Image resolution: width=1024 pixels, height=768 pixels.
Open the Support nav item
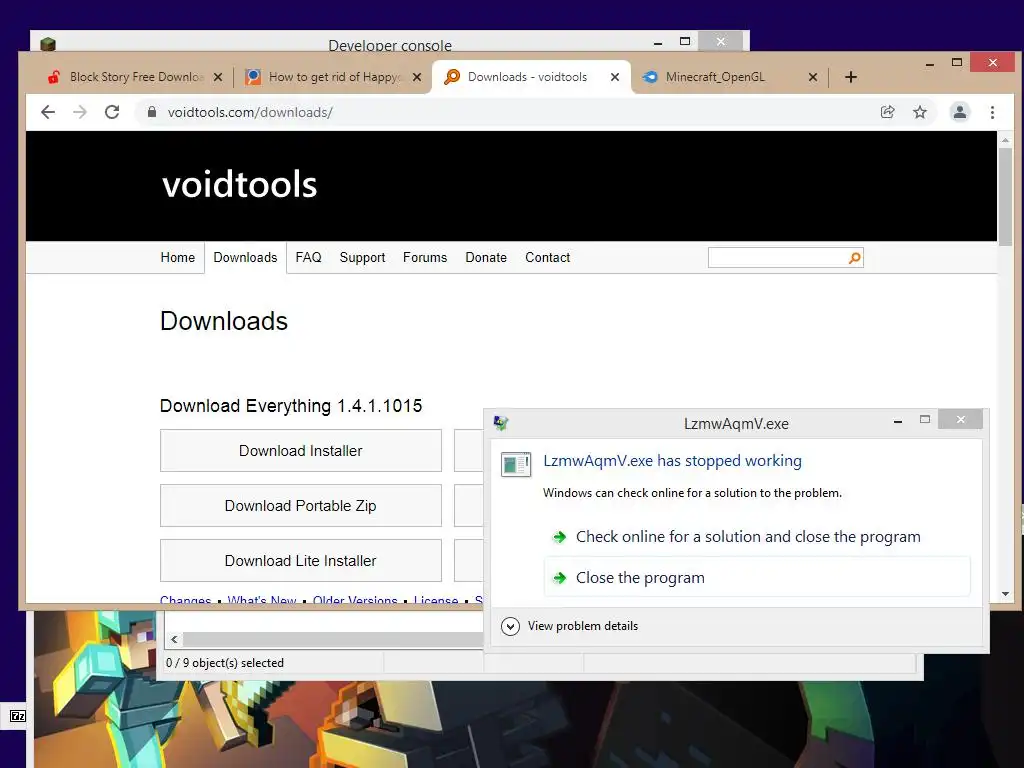(x=362, y=257)
